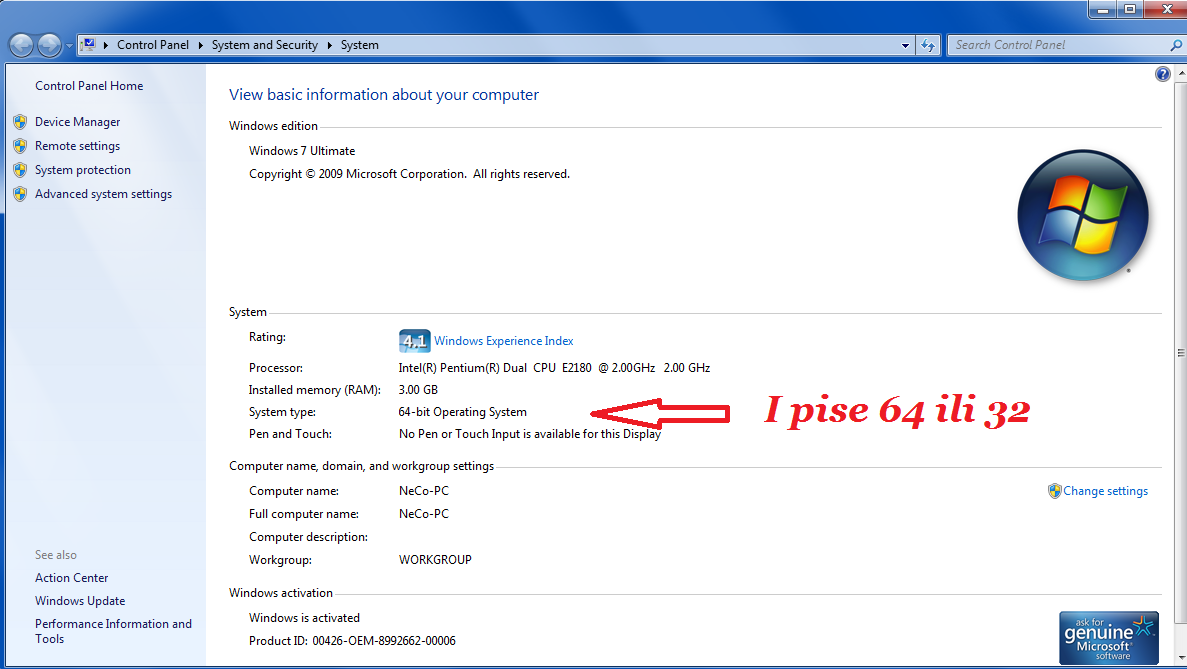Viewport: 1187px width, 669px height.
Task: Click the 4.1 rating score badge
Action: pos(414,341)
